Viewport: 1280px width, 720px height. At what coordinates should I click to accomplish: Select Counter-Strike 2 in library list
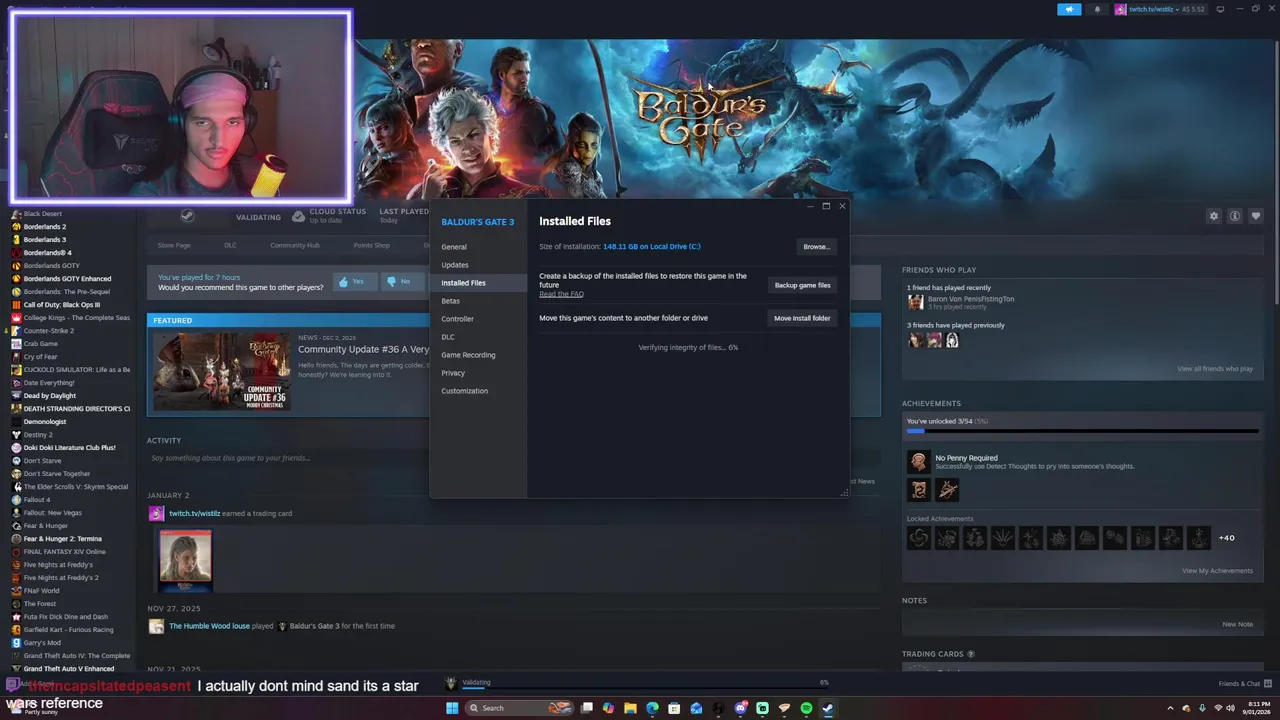pos(49,331)
